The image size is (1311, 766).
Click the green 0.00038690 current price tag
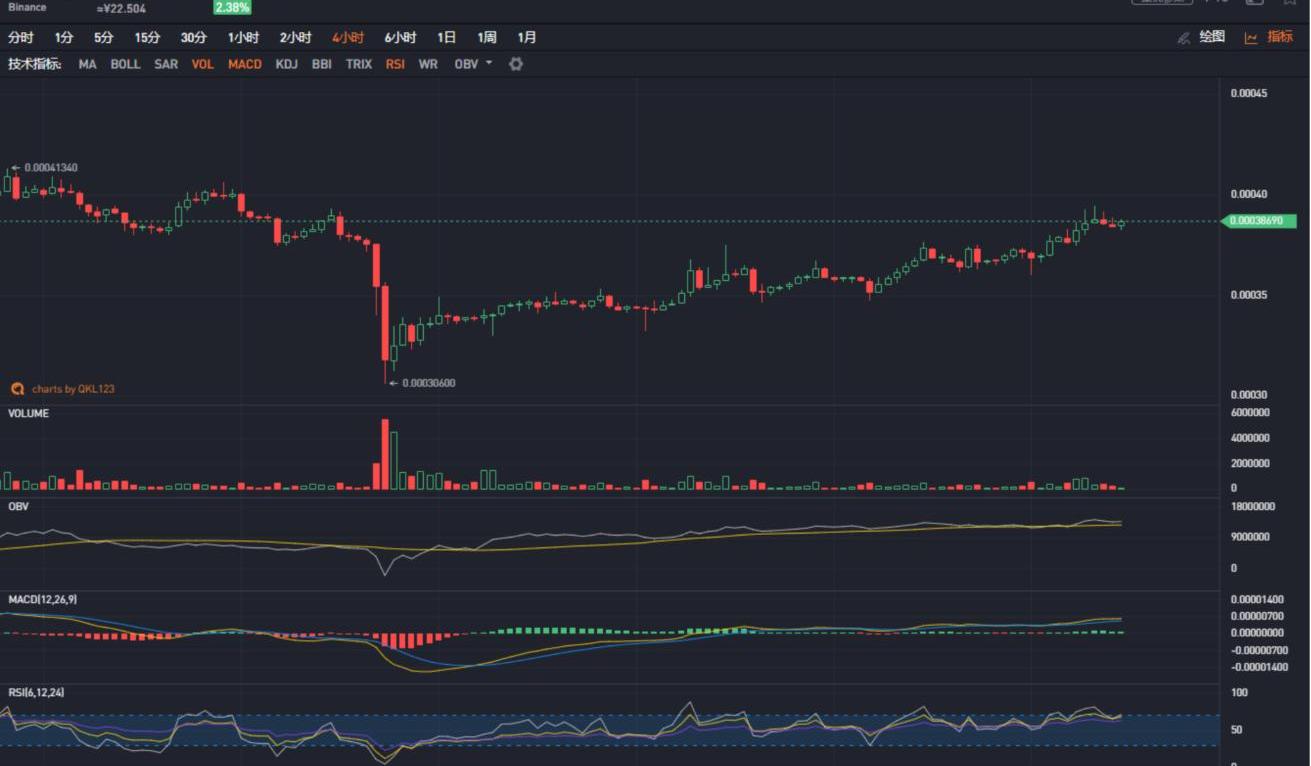(1259, 221)
